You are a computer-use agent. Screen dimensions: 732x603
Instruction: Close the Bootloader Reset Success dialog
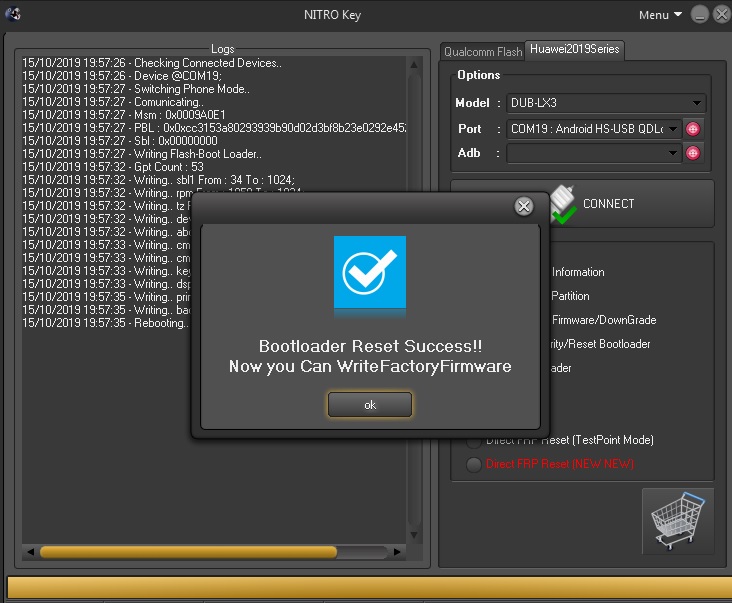click(x=524, y=206)
